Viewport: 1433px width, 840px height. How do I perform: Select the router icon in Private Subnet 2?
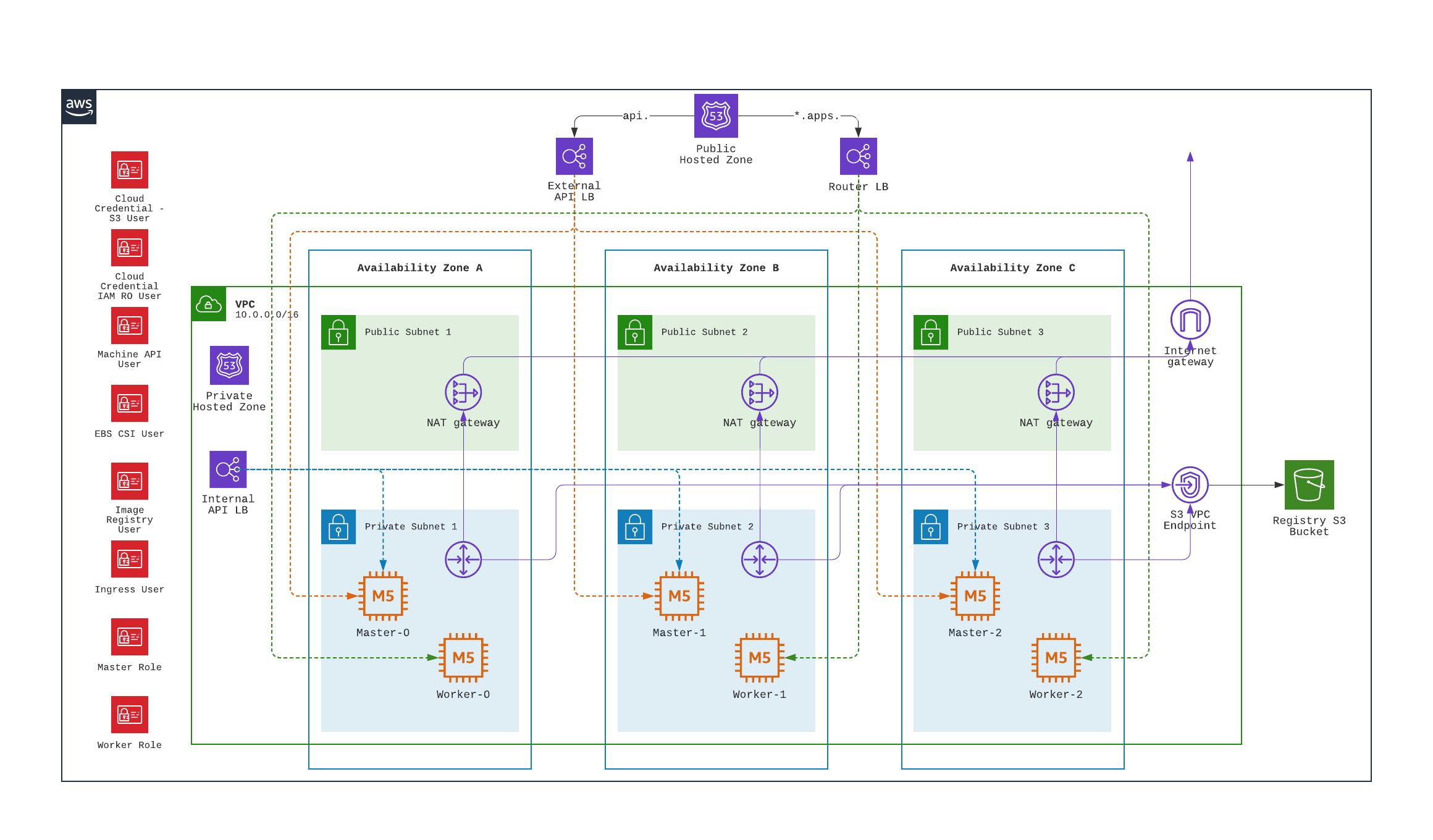[760, 560]
